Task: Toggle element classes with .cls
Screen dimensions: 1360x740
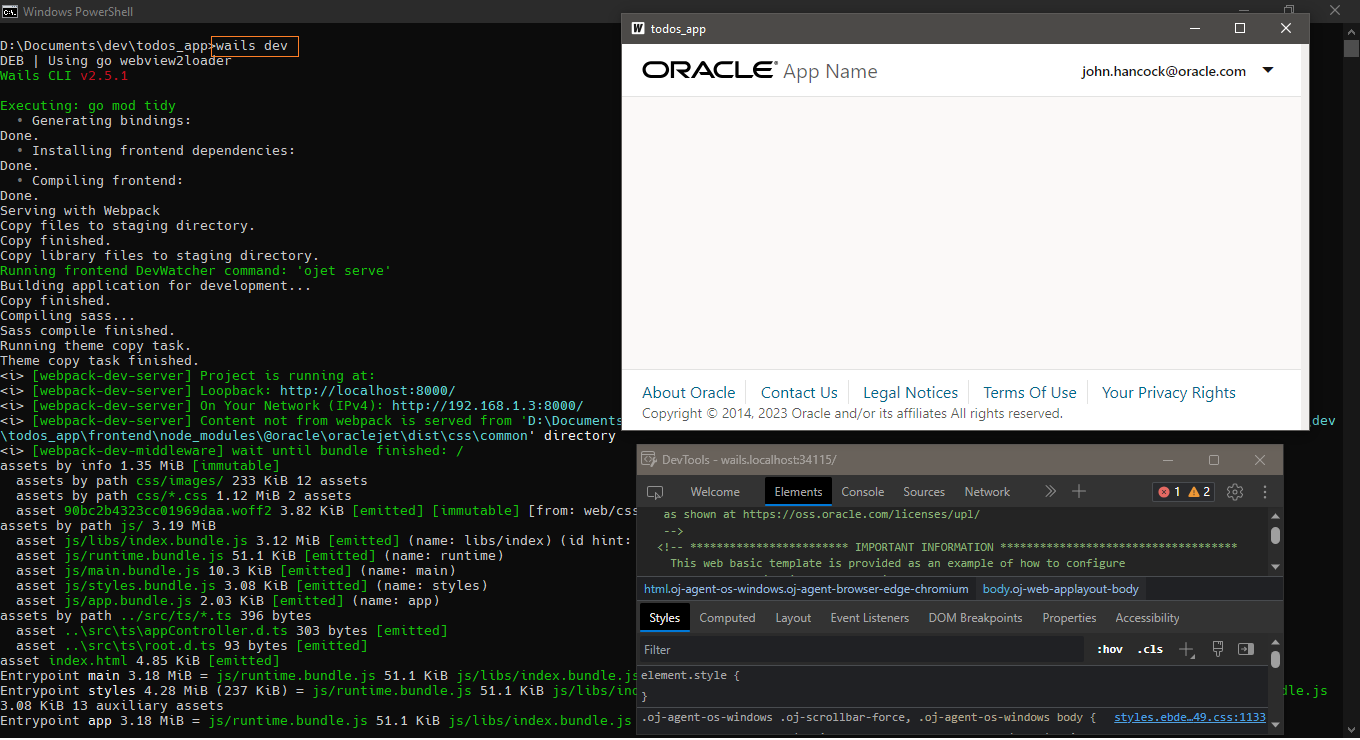Action: [x=1150, y=648]
